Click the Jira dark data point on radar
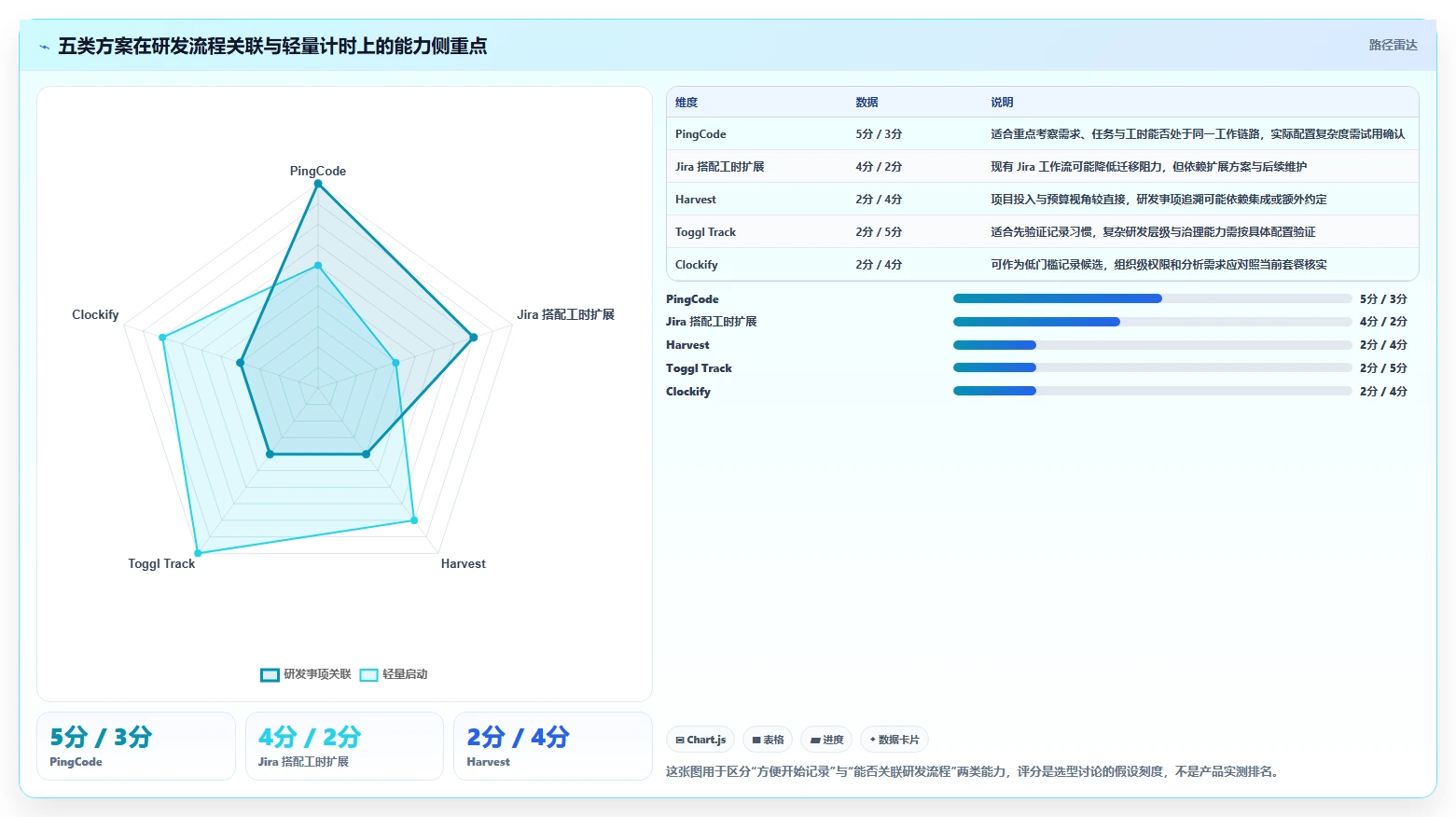Viewport: 1456px width, 817px height. click(473, 338)
